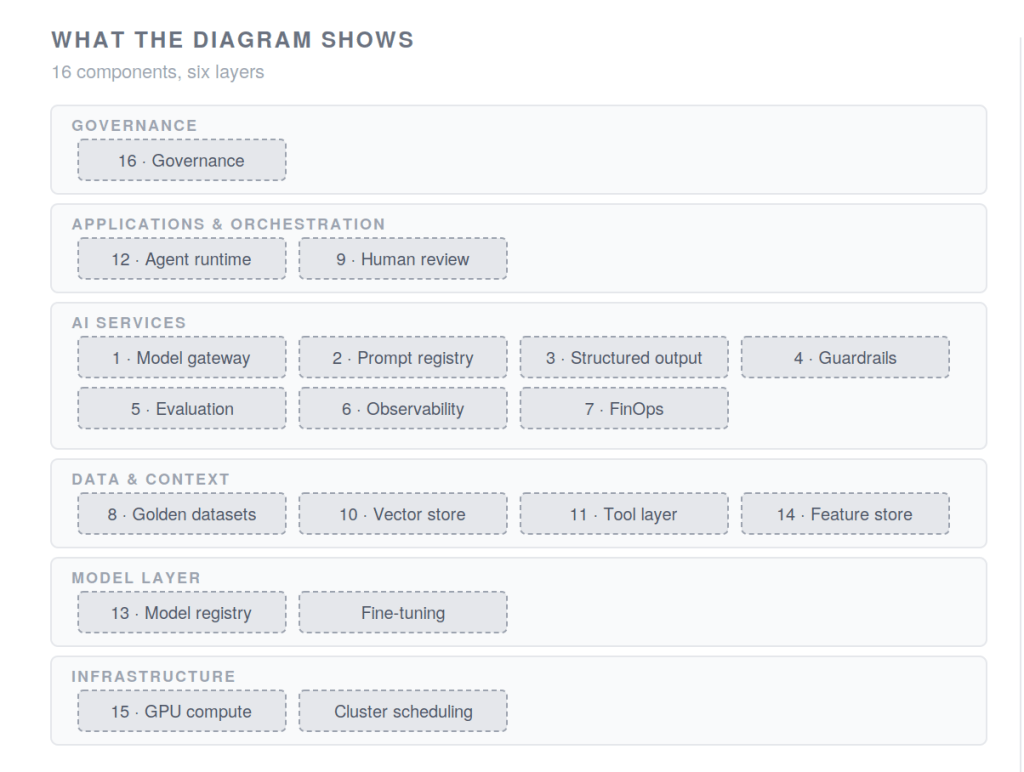The height and width of the screenshot is (772, 1024).
Task: Select the 8 · Golden datasets component
Action: (x=182, y=513)
